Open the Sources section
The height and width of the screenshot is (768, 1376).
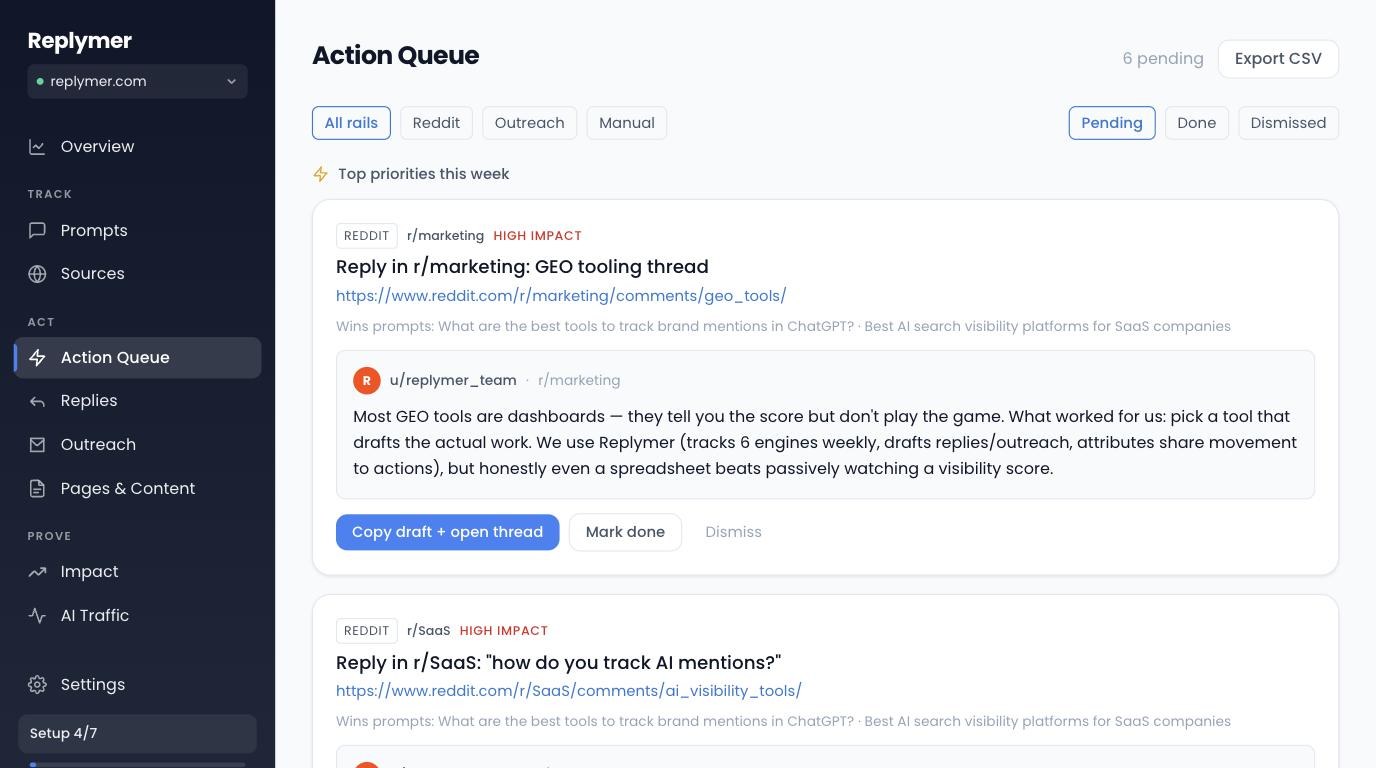pos(137,274)
